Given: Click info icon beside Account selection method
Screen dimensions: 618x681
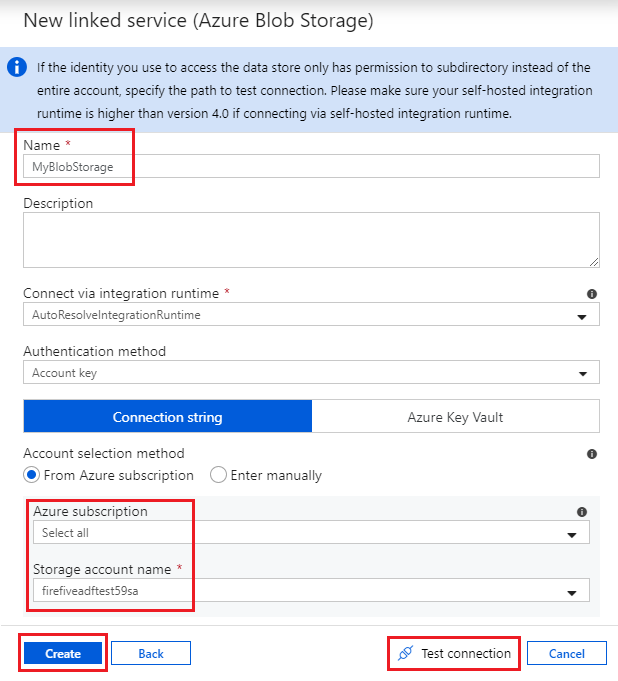Looking at the screenshot, I should point(592,454).
